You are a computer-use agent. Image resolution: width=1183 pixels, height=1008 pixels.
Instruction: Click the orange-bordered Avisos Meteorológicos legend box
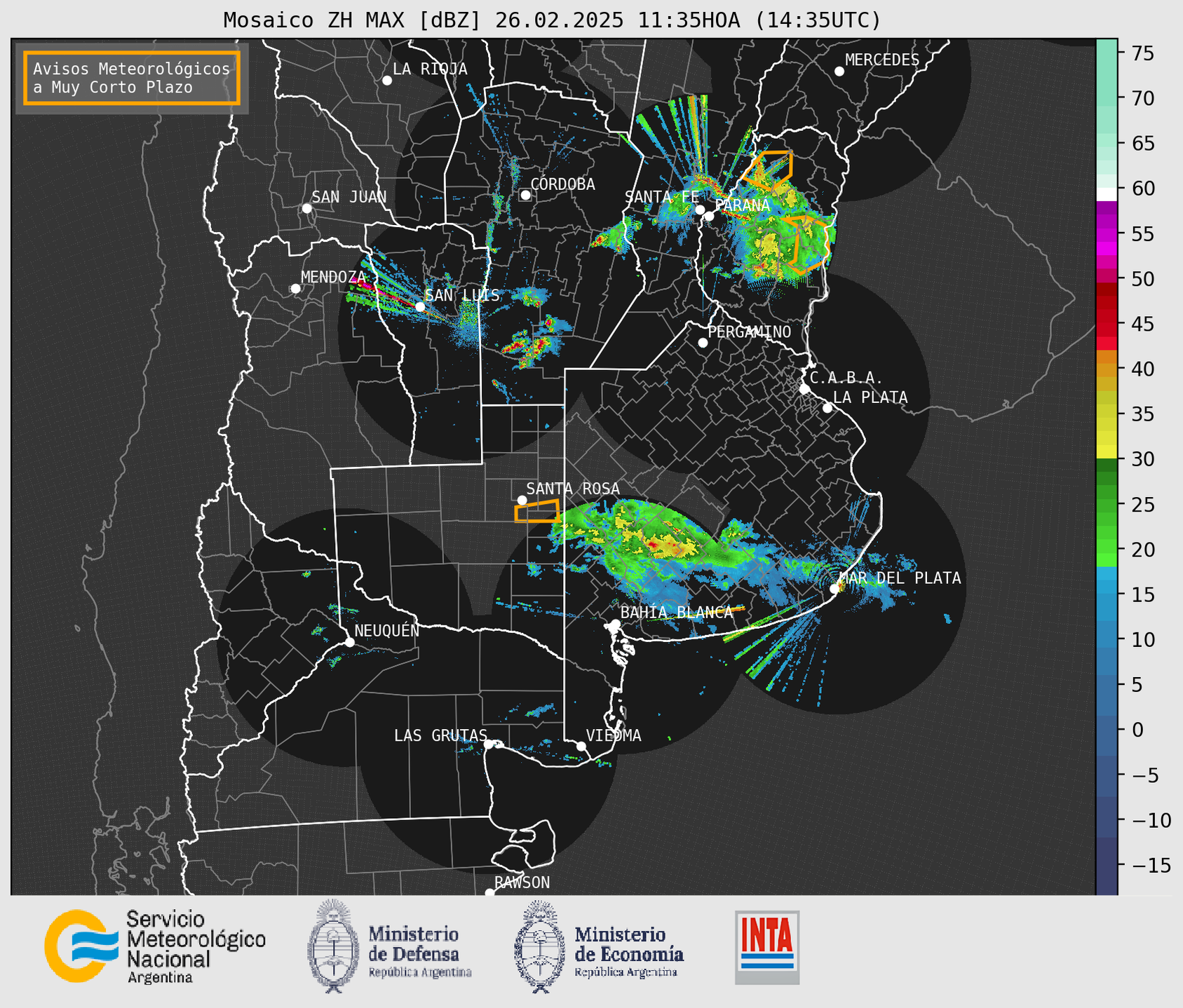click(x=132, y=78)
